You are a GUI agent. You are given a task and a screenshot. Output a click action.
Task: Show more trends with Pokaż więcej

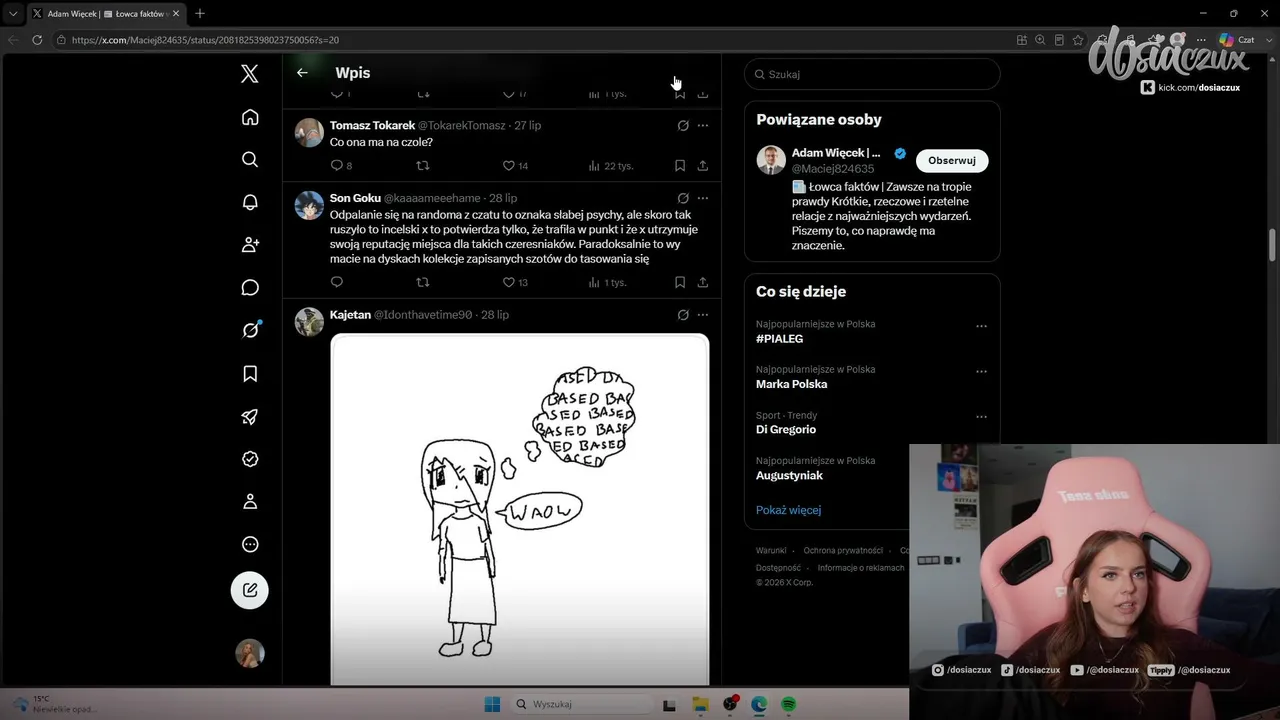pos(789,510)
